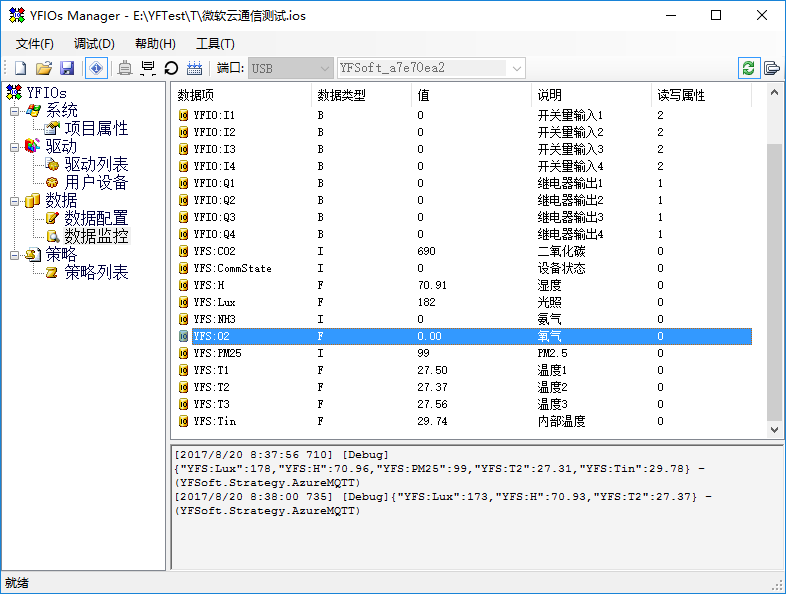
Task: Open the 帮助(H) menu
Action: coord(155,44)
